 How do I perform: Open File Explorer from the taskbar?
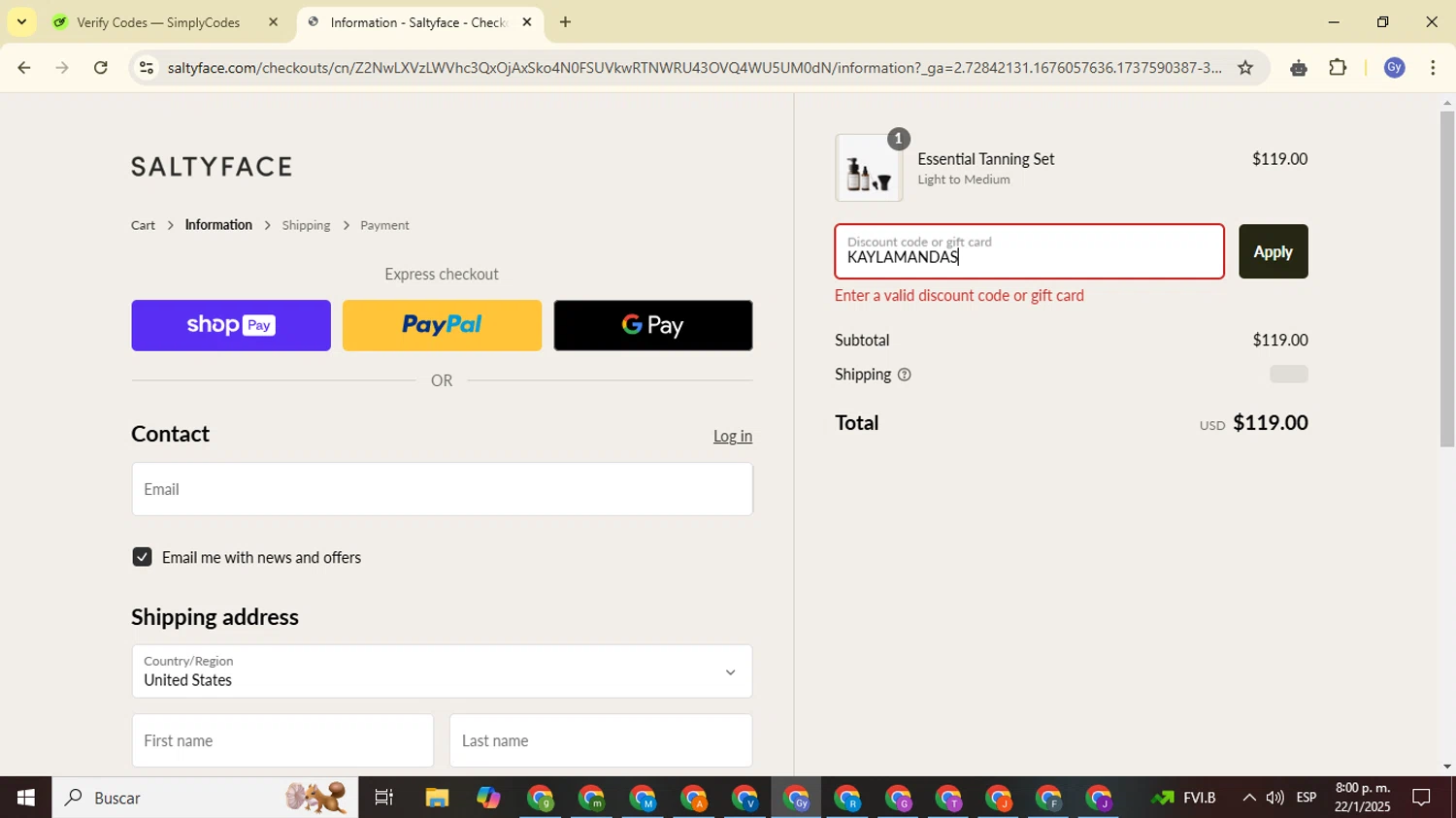coord(437,798)
